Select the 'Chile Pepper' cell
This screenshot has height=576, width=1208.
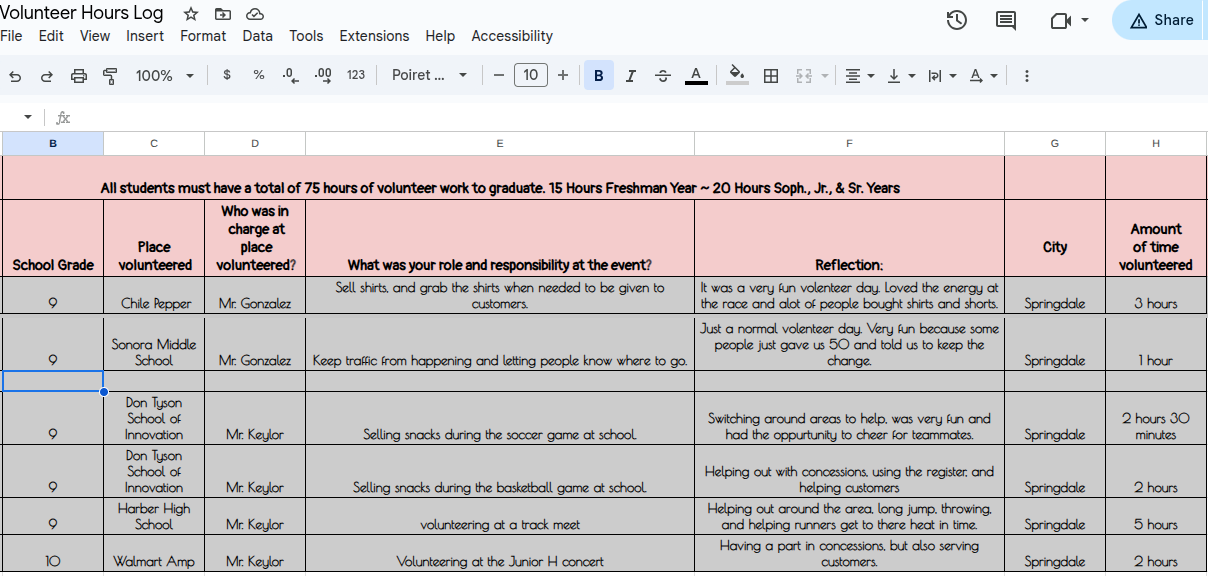[154, 295]
